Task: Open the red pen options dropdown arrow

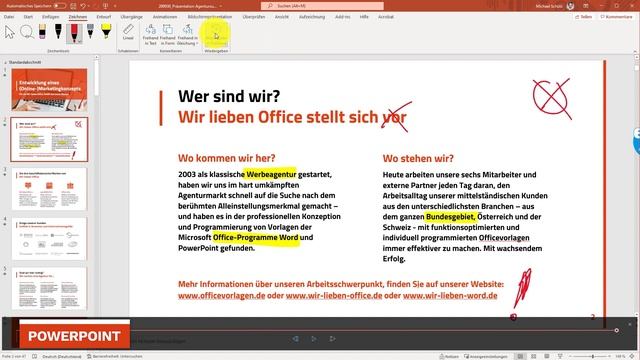Action: coord(80,41)
